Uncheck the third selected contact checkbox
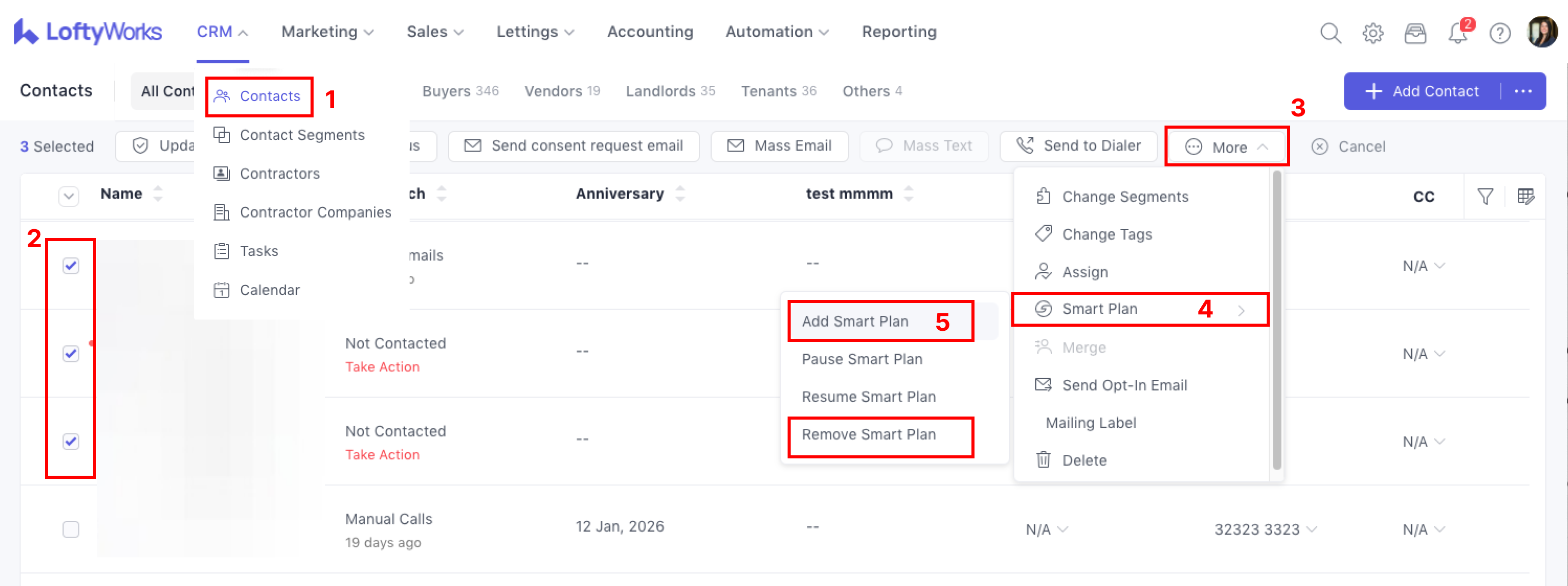The height and width of the screenshot is (586, 1568). tap(71, 442)
